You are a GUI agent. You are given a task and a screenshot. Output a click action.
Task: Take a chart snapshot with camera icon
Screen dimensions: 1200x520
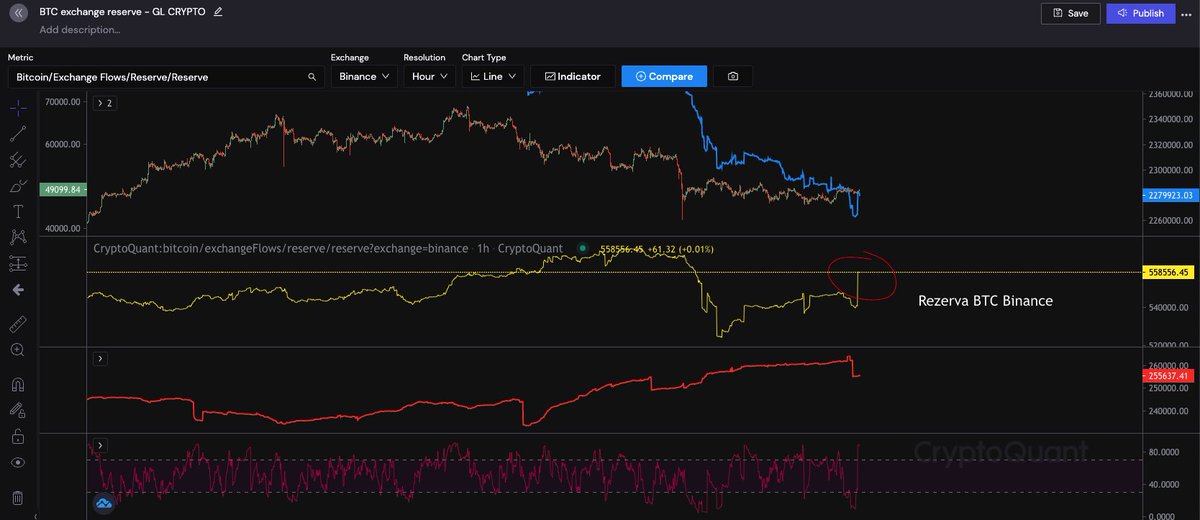[x=734, y=76]
